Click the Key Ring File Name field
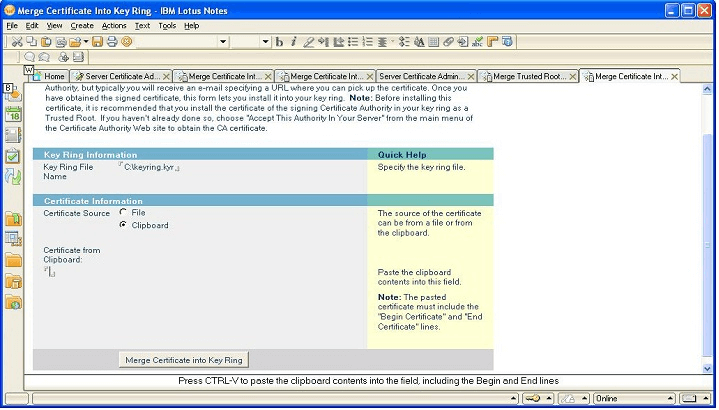The image size is (719, 410). 150,167
